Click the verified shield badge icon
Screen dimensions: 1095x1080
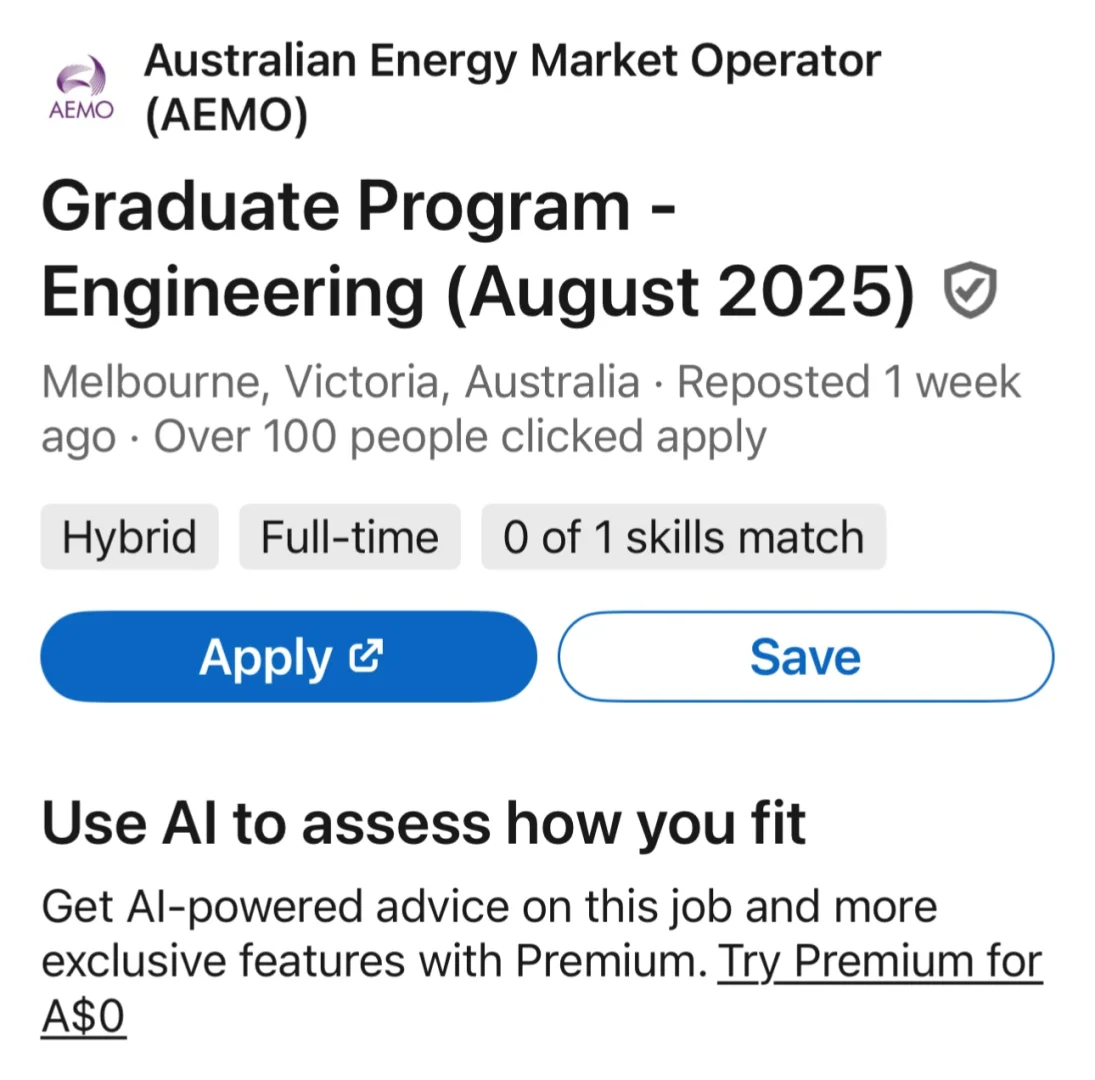coord(970,291)
